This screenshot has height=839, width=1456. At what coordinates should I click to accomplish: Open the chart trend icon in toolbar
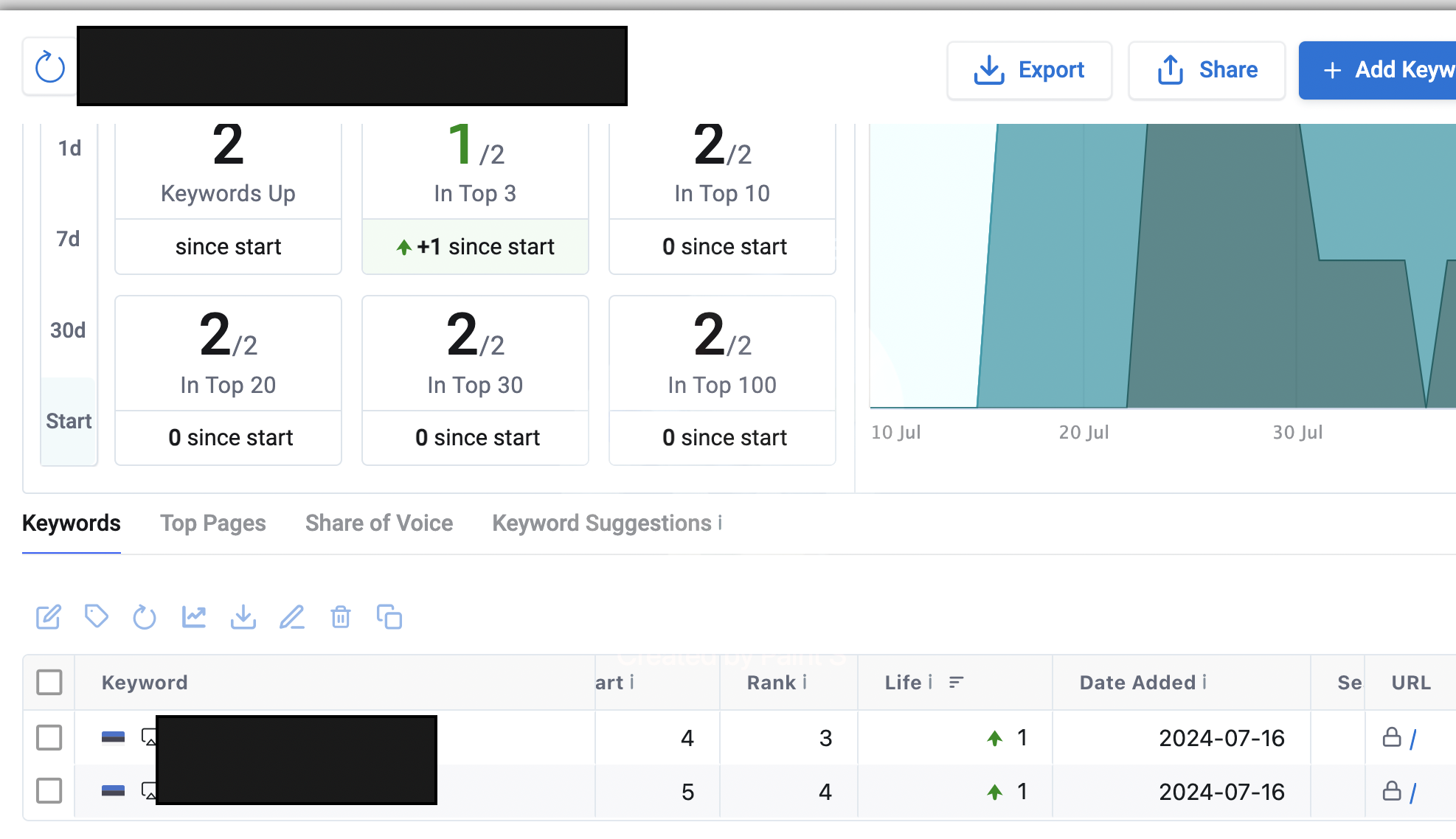pos(194,616)
